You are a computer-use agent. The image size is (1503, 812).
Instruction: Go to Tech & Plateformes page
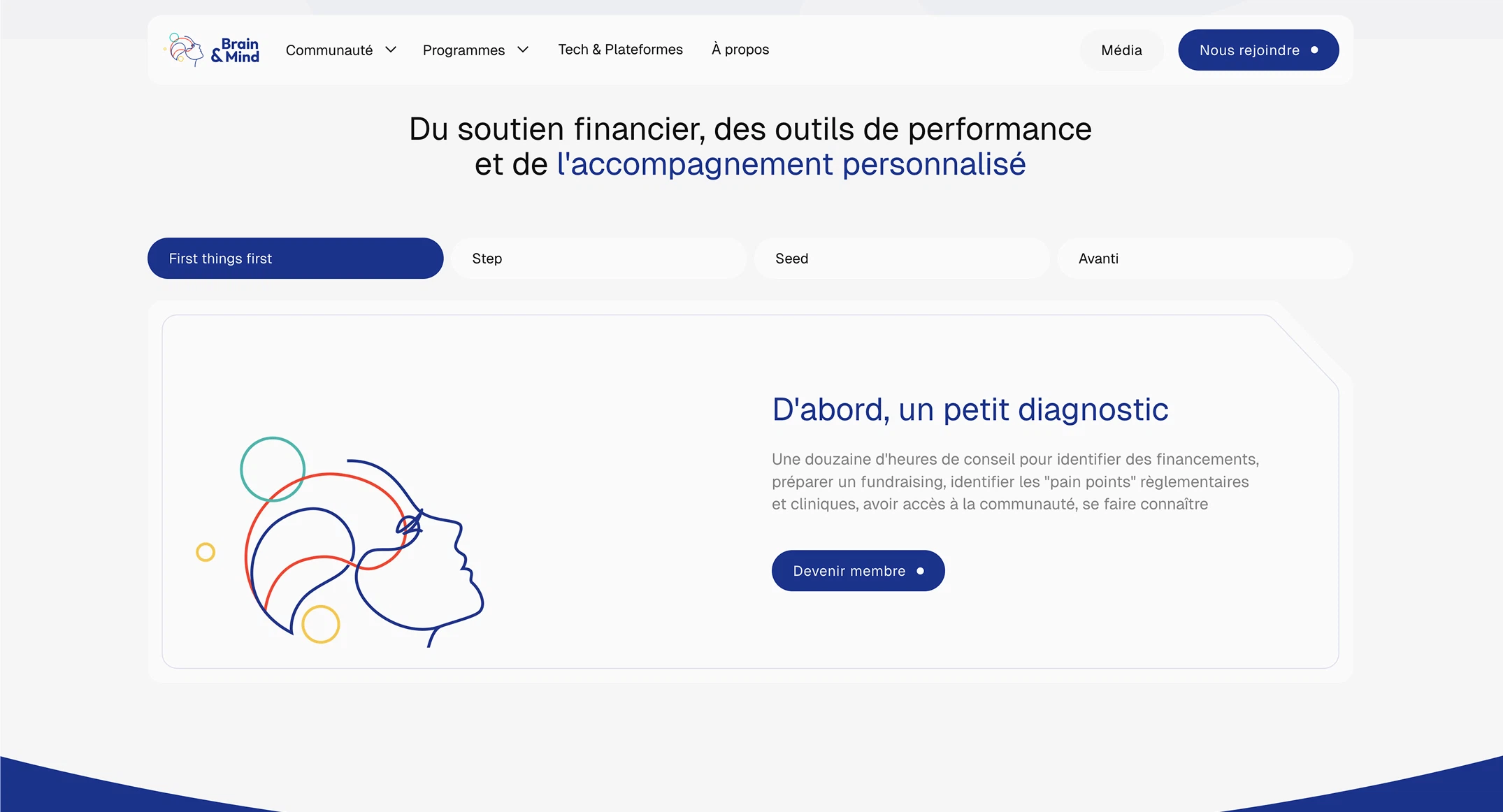[620, 50]
